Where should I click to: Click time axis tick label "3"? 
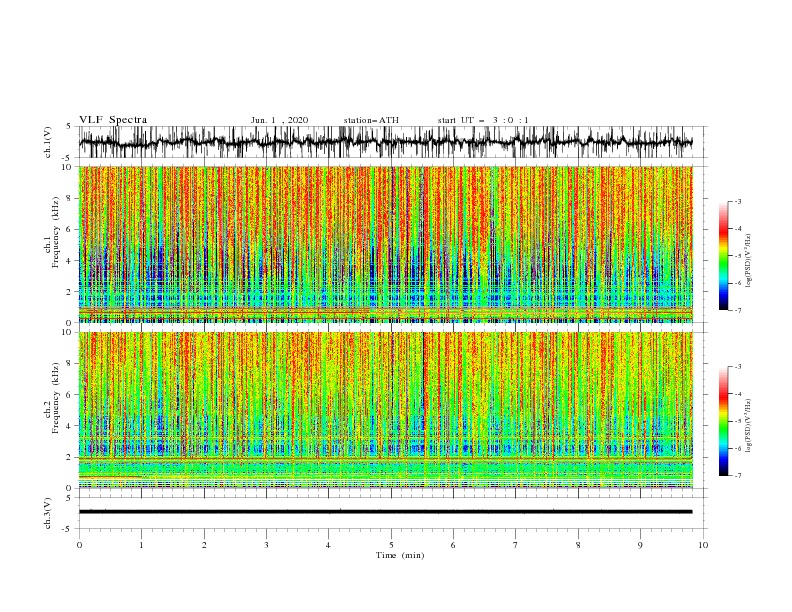click(x=266, y=545)
